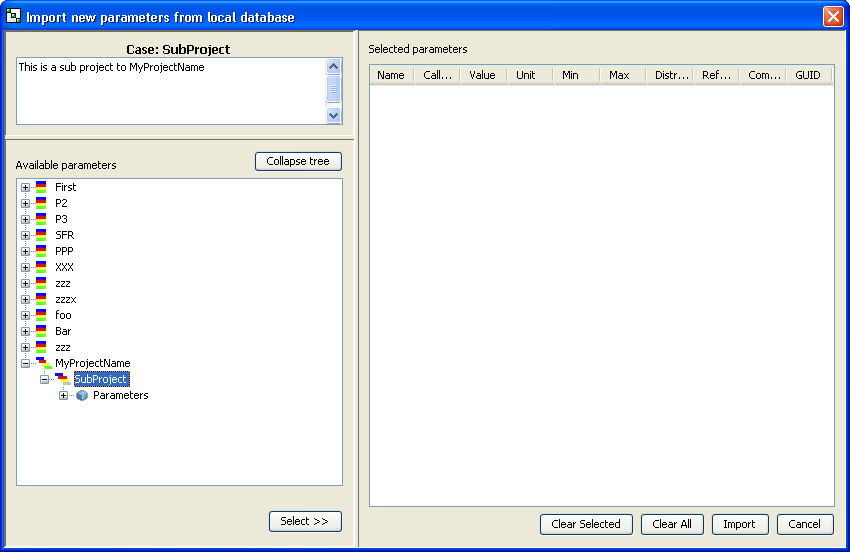Click the GUID column header
Image resolution: width=850 pixels, height=552 pixels.
810,75
